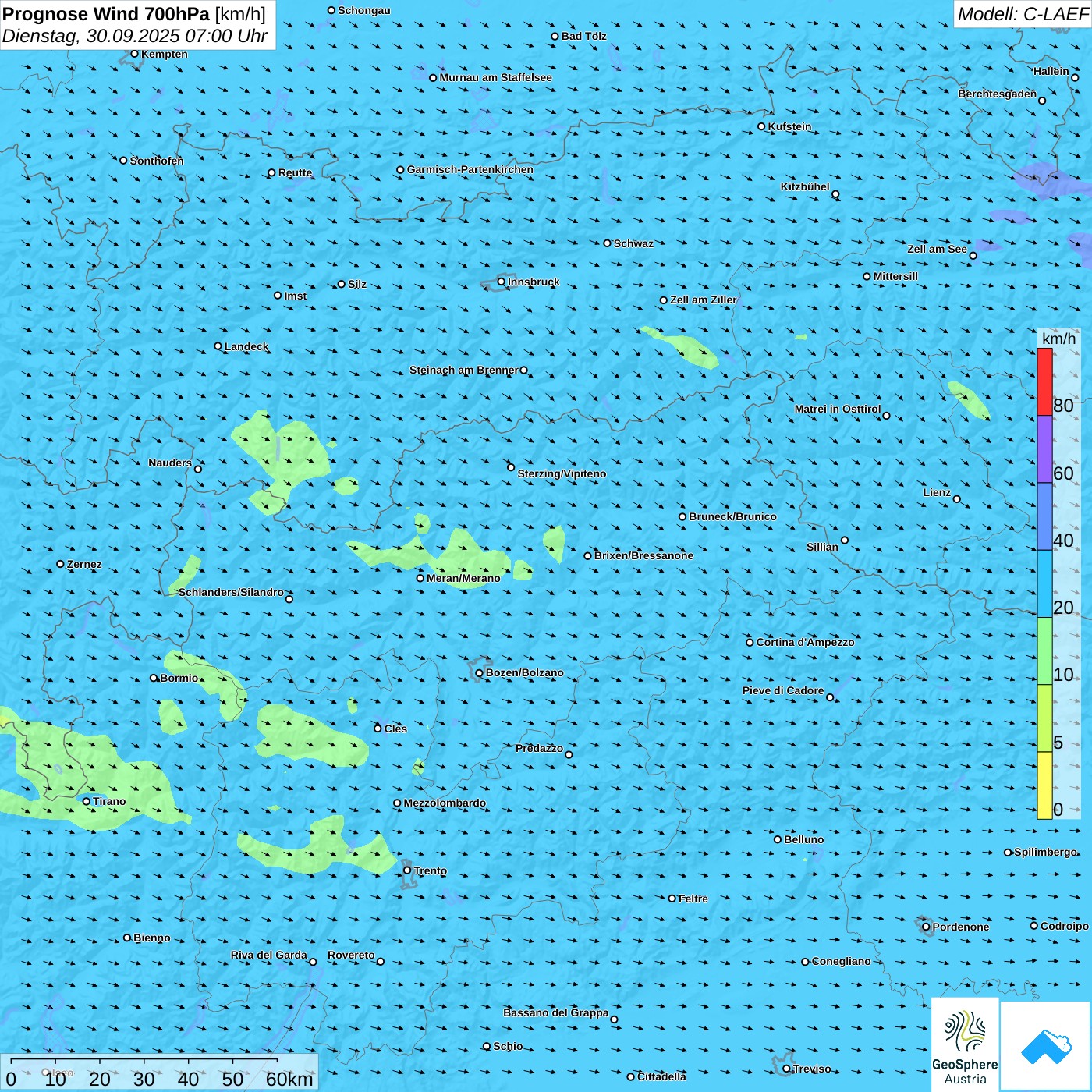
Task: Click the 'Sonthofen' label
Action: pyautogui.click(x=157, y=161)
